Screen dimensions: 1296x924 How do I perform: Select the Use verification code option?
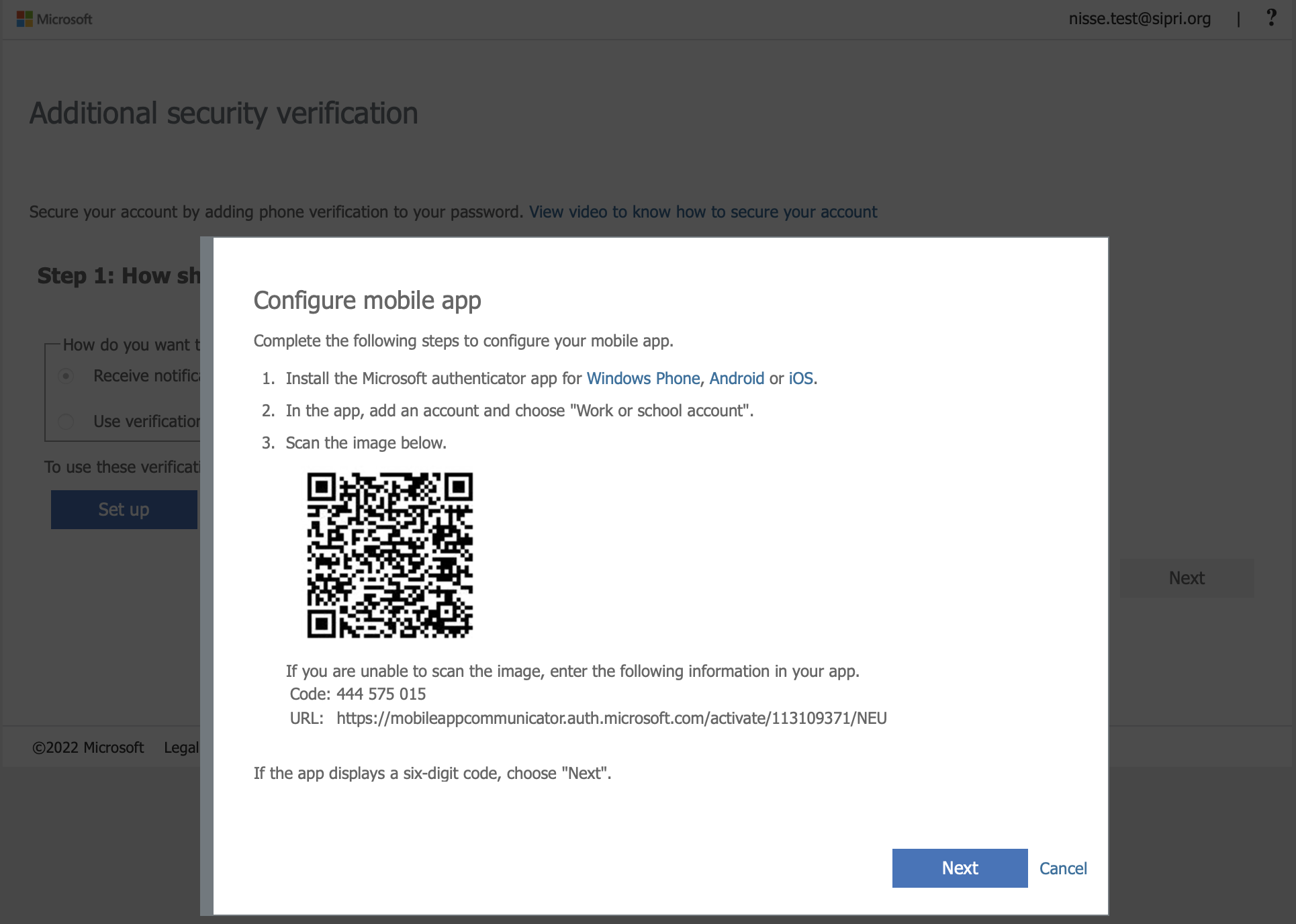pos(66,422)
